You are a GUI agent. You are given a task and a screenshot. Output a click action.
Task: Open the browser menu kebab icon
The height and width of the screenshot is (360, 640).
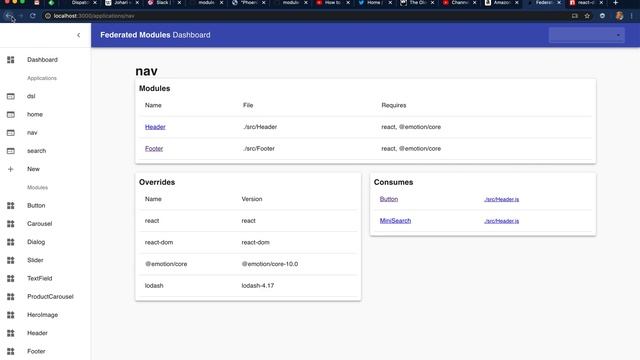pyautogui.click(x=632, y=16)
